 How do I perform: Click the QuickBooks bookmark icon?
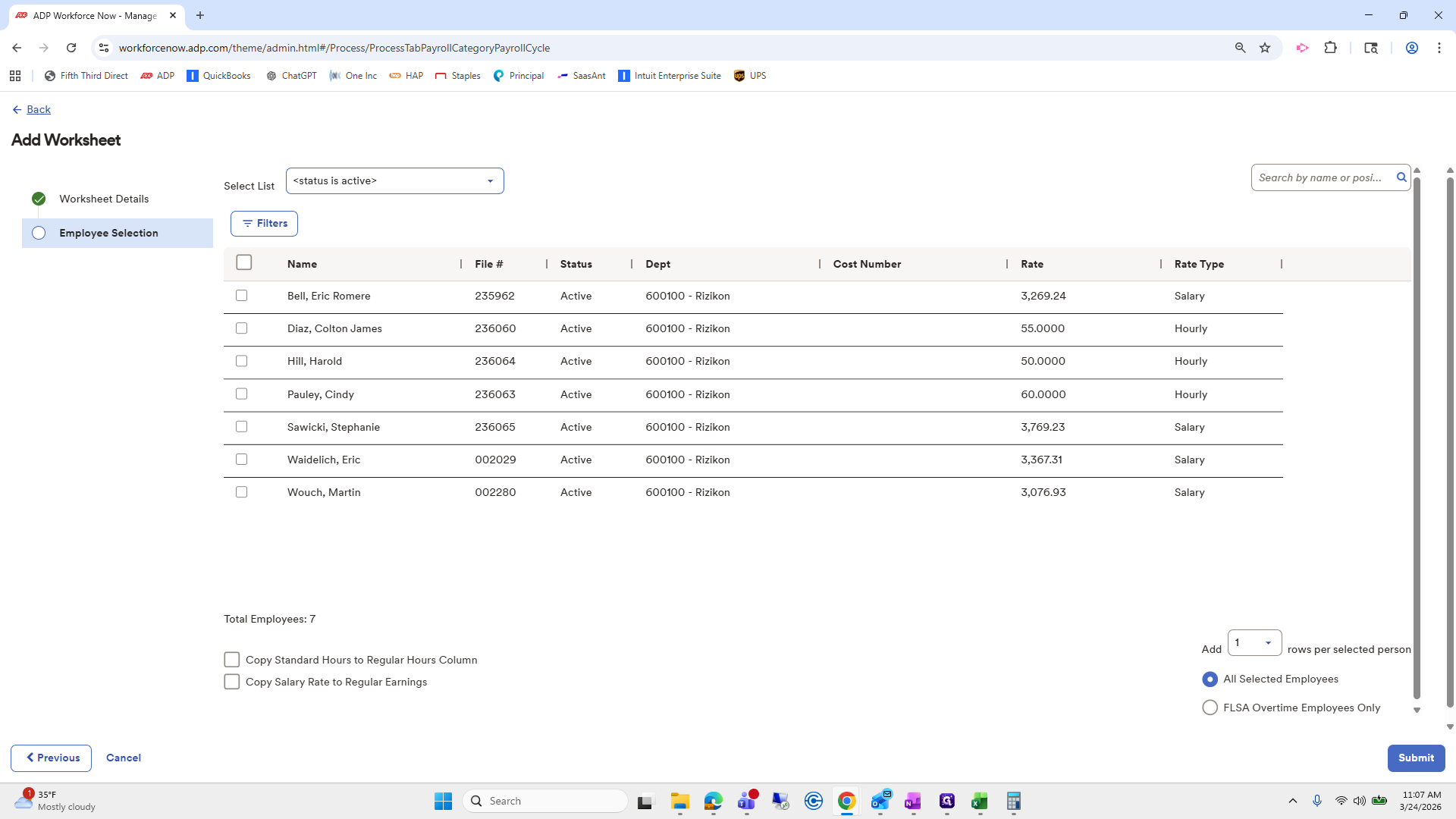click(193, 76)
